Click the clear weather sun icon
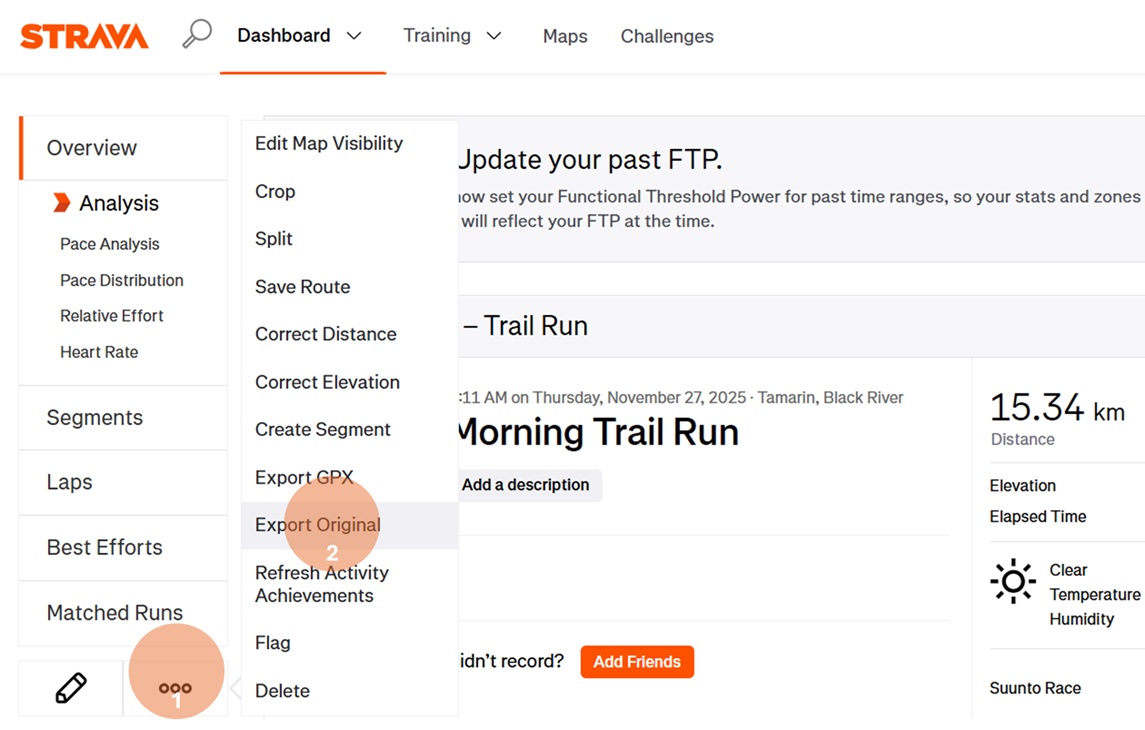Screen dimensions: 1145x730 1012,581
